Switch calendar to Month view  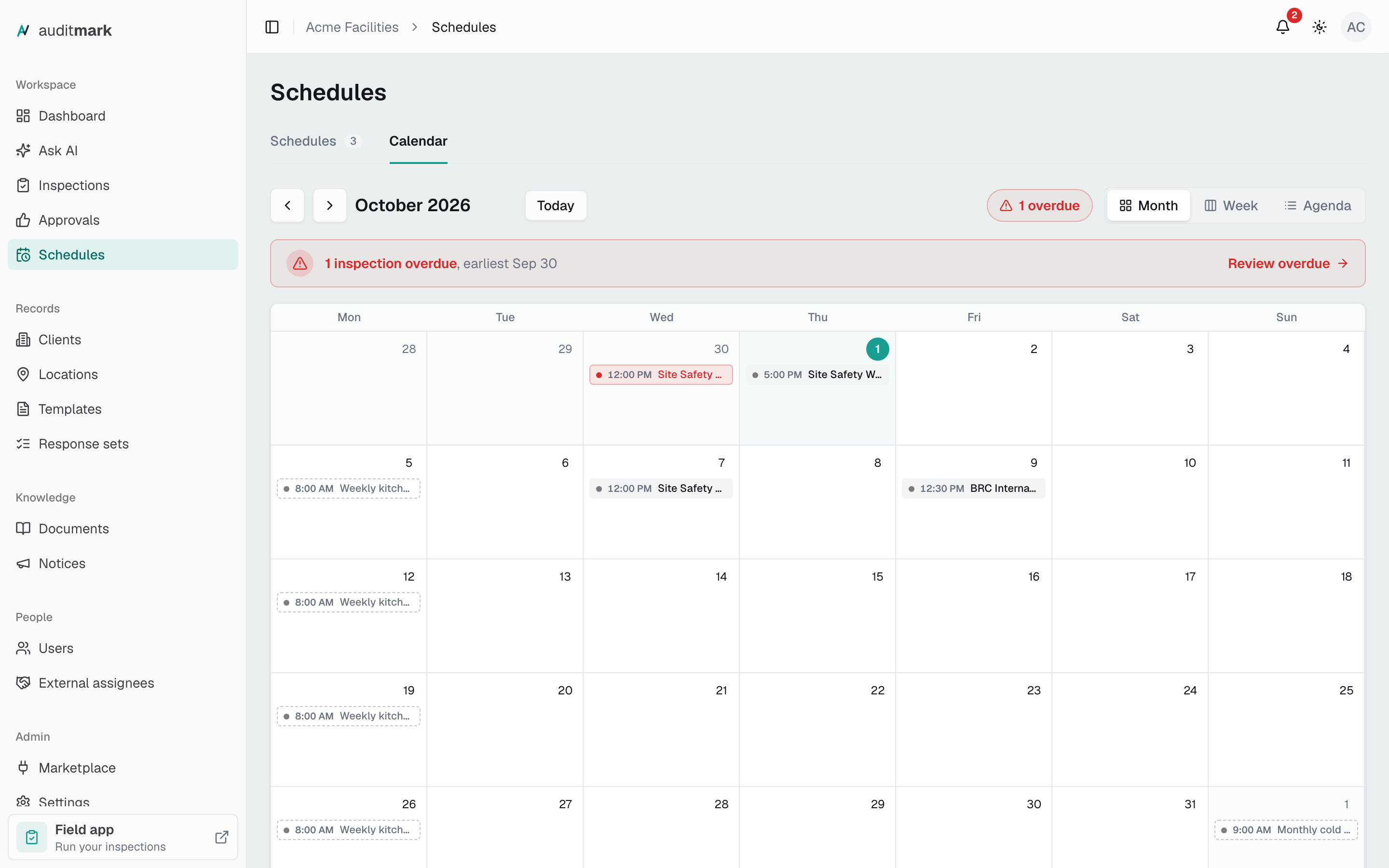point(1148,205)
